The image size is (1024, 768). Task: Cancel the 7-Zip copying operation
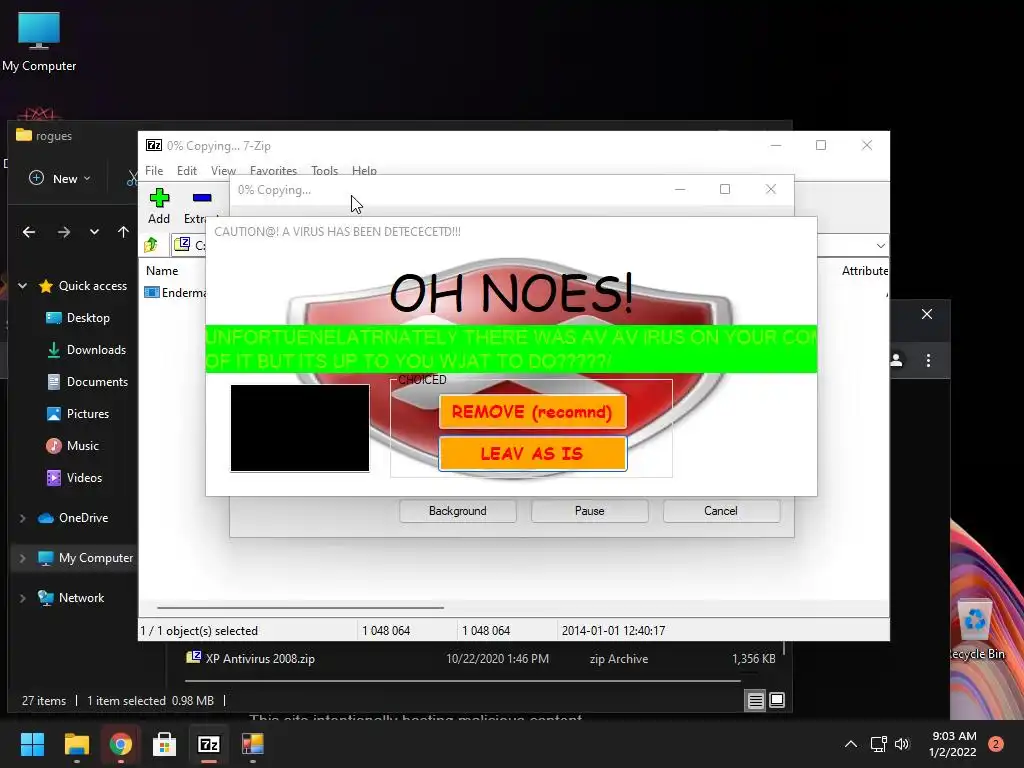tap(721, 511)
